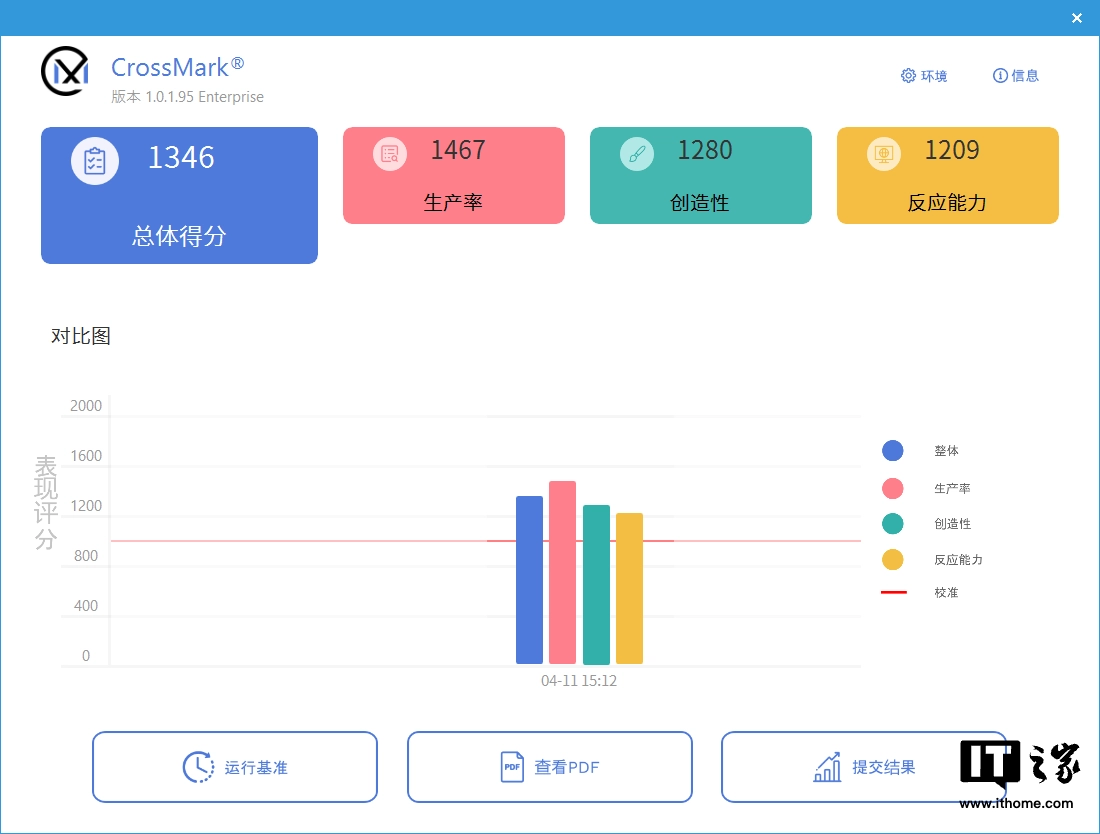Run the benchmark via 运行基准
This screenshot has height=834, width=1100.
(235, 767)
